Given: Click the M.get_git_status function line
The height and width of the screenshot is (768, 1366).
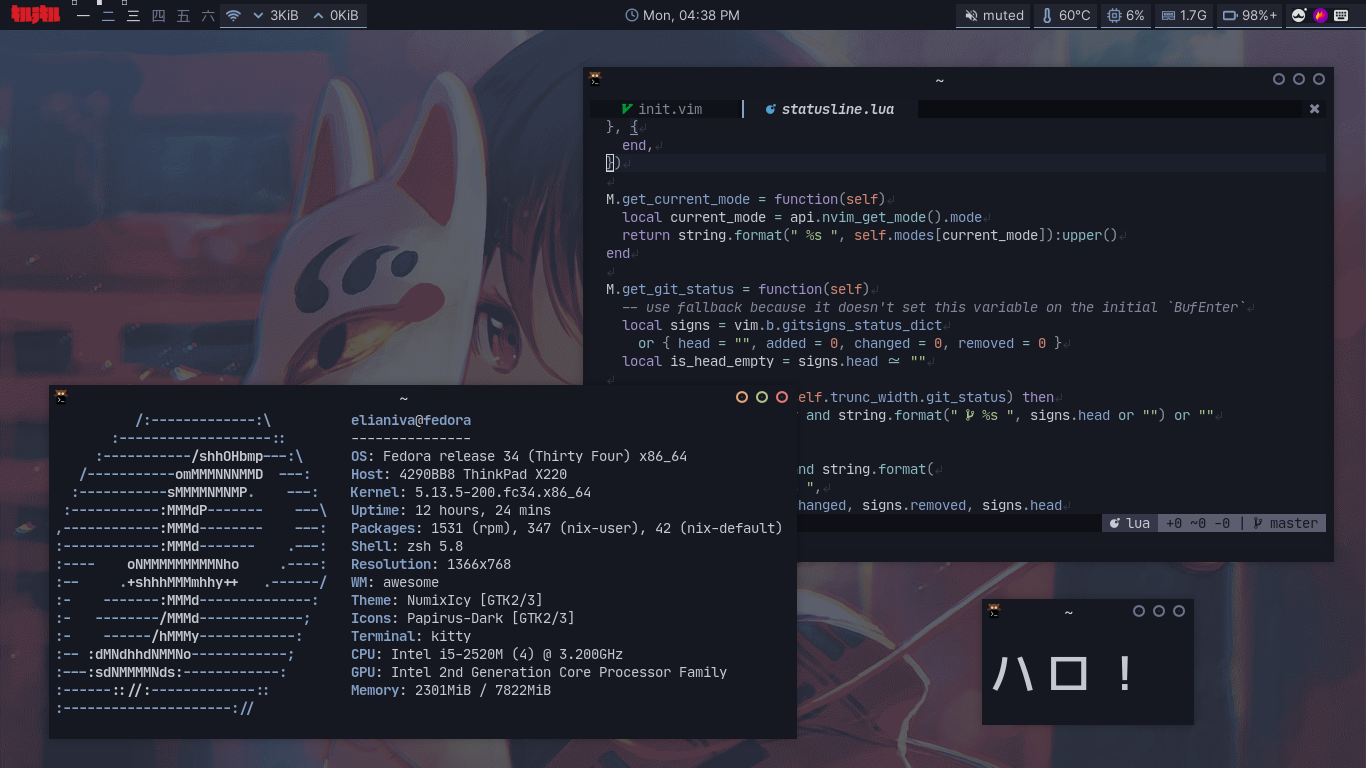Looking at the screenshot, I should 738,289.
